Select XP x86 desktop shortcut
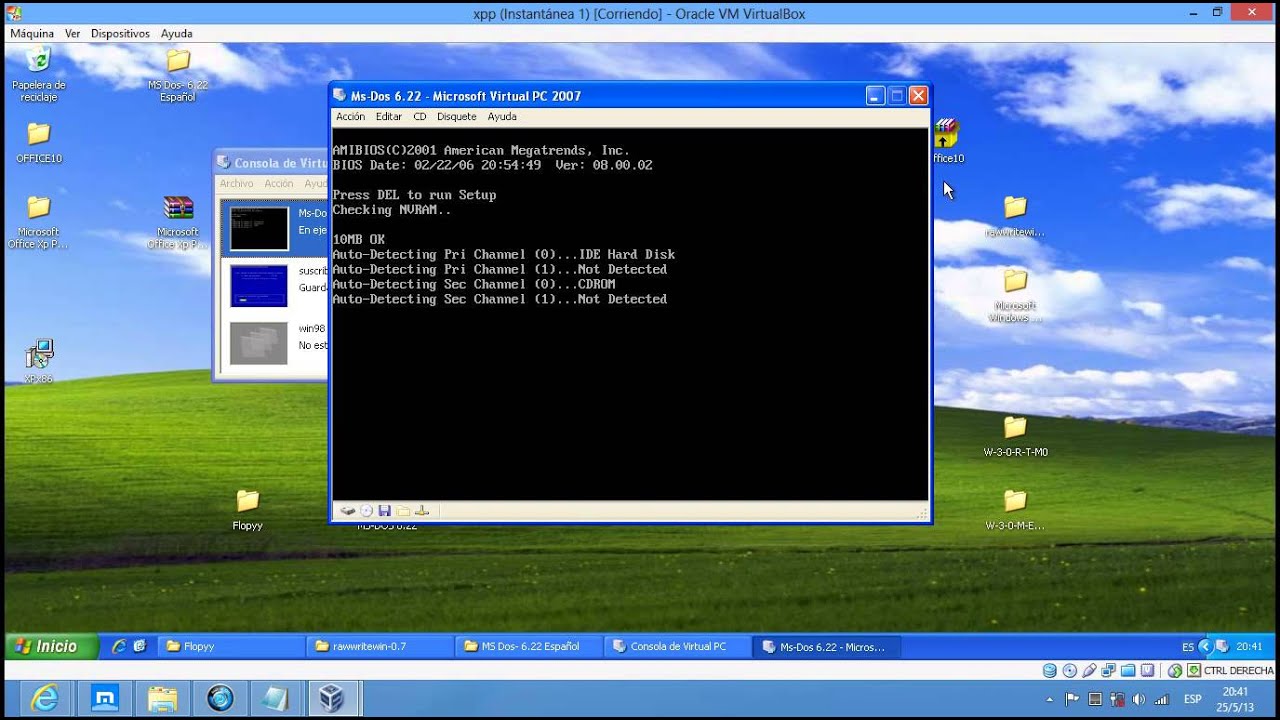 point(39,361)
